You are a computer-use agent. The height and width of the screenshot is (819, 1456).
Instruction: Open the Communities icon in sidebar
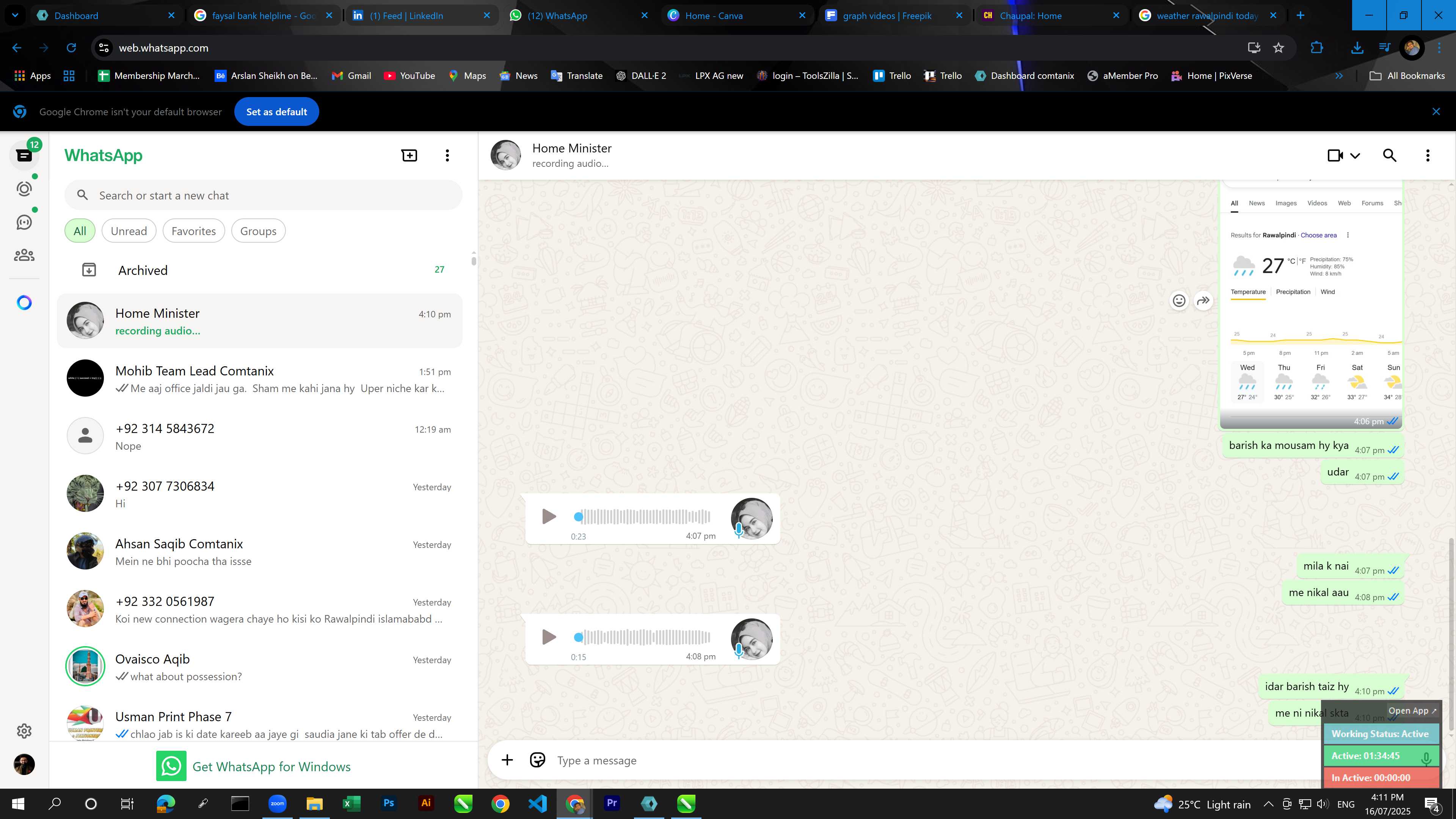(x=24, y=256)
